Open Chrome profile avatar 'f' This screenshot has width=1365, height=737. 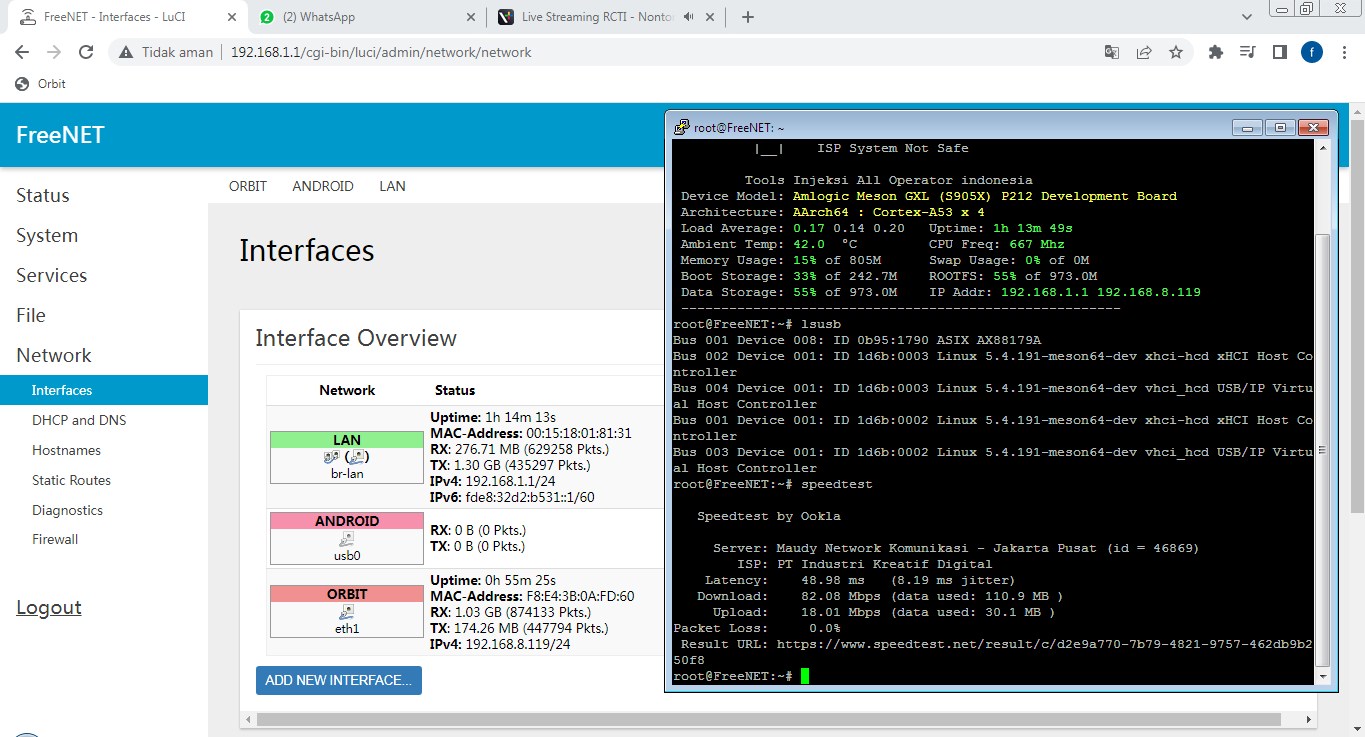[1312, 52]
